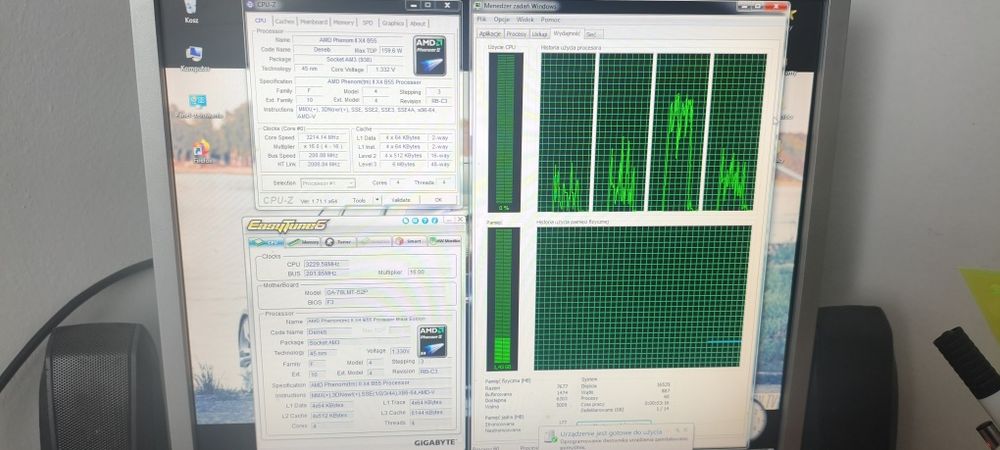Viewport: 1000px width, 450px height.
Task: Click the memory usage meter in Task Manager
Action: pos(503,300)
